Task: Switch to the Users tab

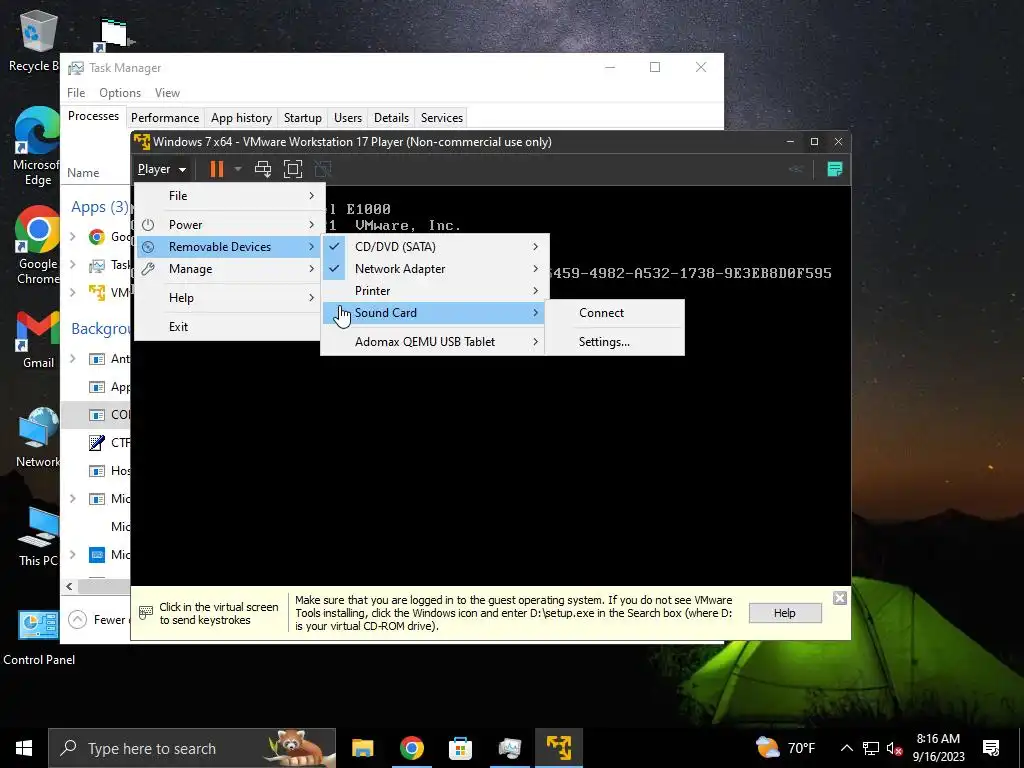Action: 347,118
